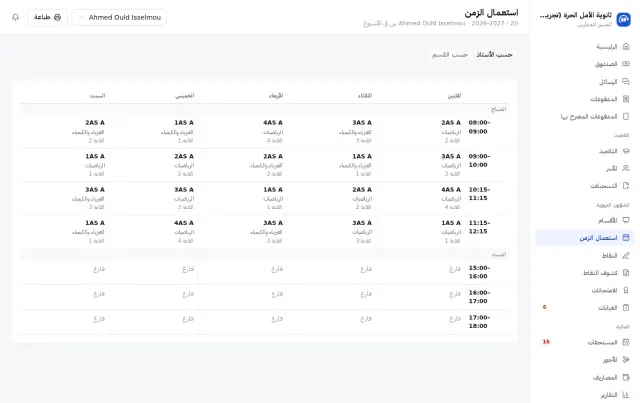Click the الاثنين column header
This screenshot has height=403, width=640.
click(x=454, y=96)
